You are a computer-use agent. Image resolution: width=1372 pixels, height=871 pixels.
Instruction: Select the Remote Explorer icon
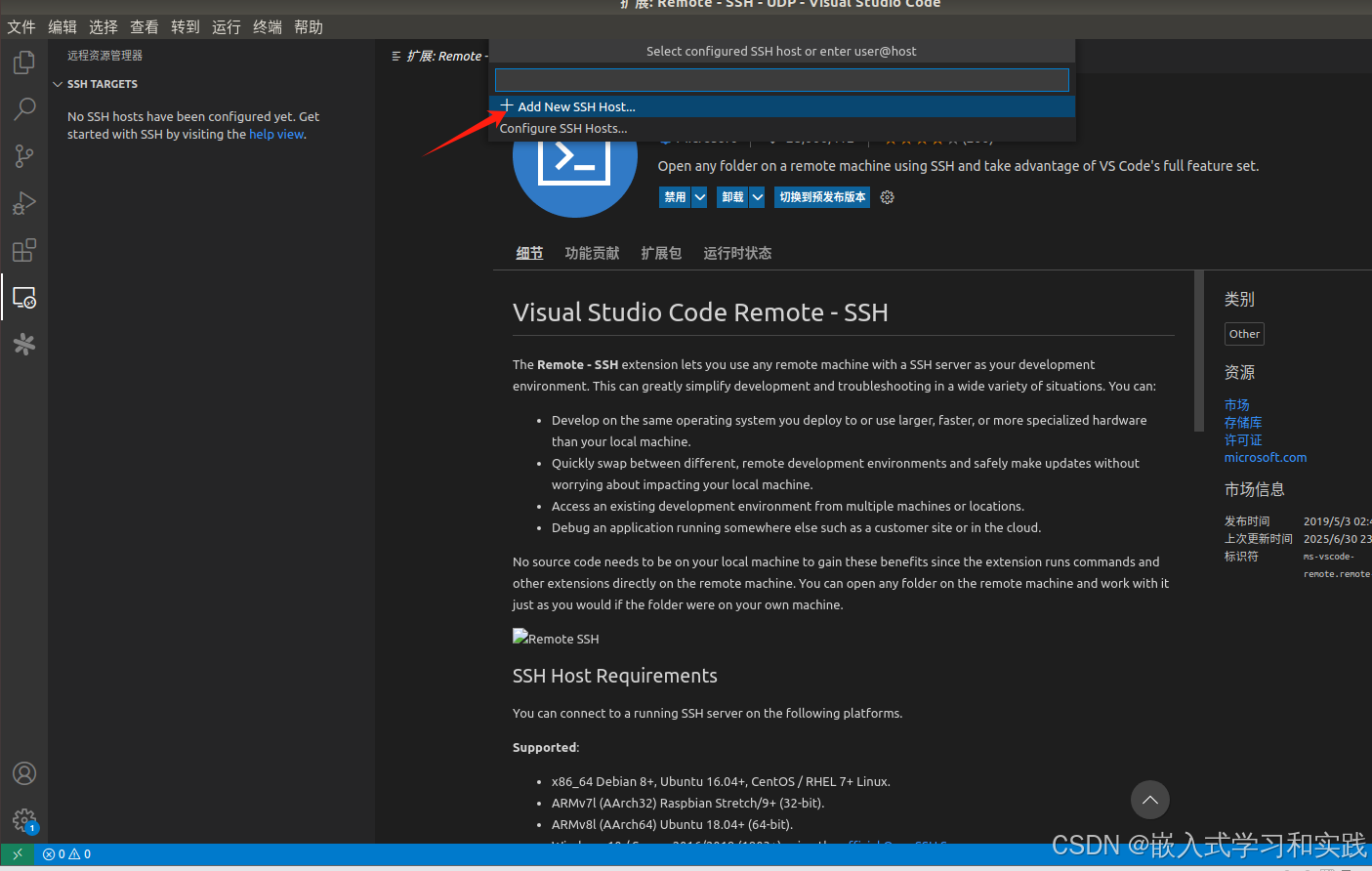23,297
